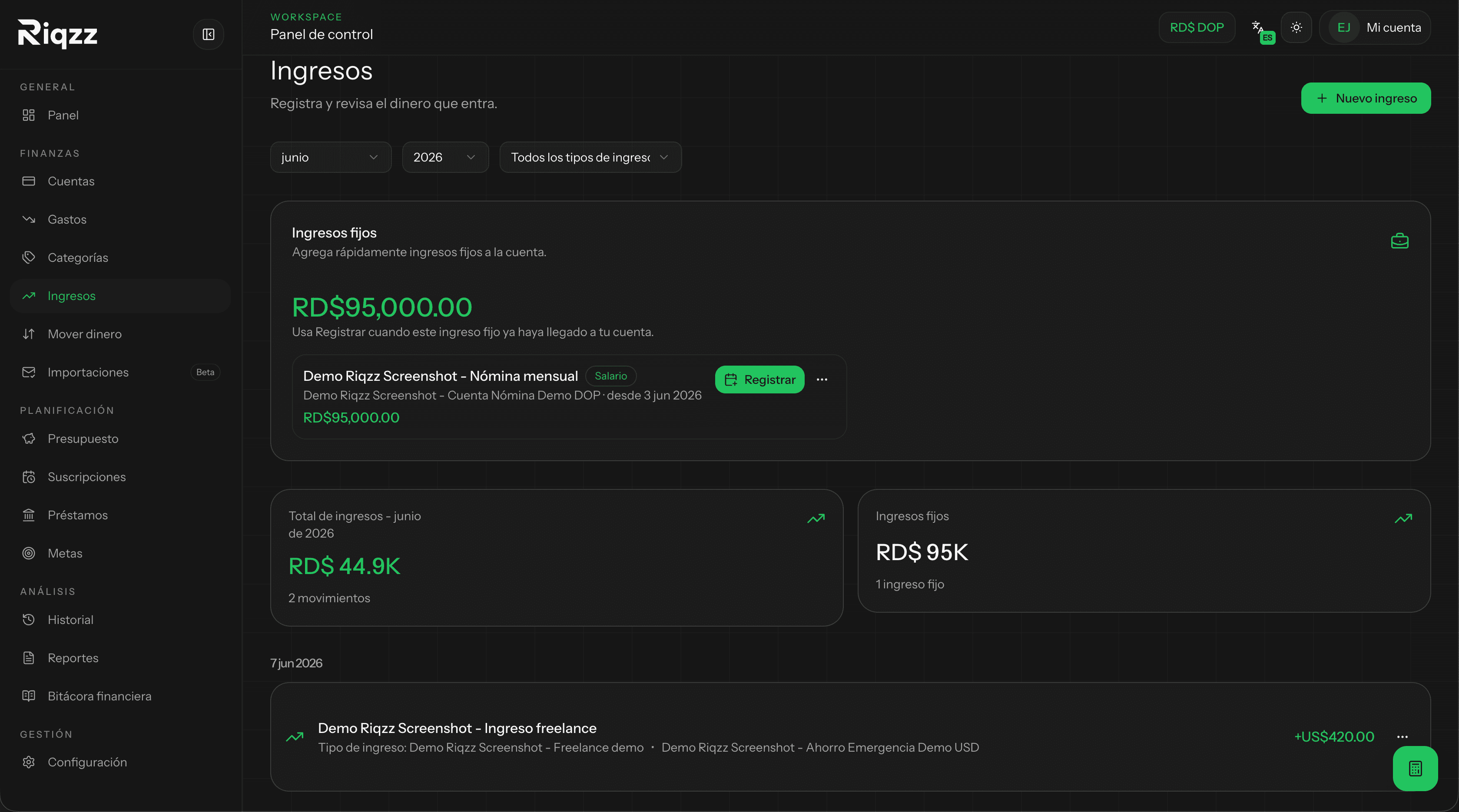Open Préstamos page
Viewport: 1459px width, 812px height.
[x=120, y=515]
